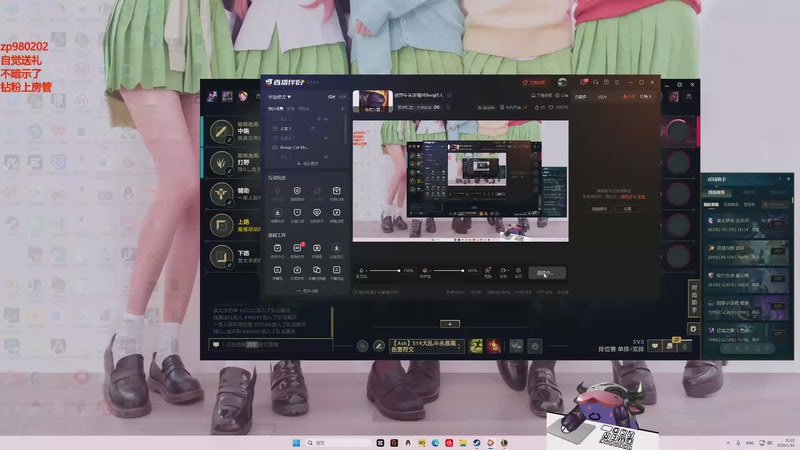800x450 pixels.
Task: Open the camera-style tool in 基础工具 top row
Action: [x=317, y=249]
